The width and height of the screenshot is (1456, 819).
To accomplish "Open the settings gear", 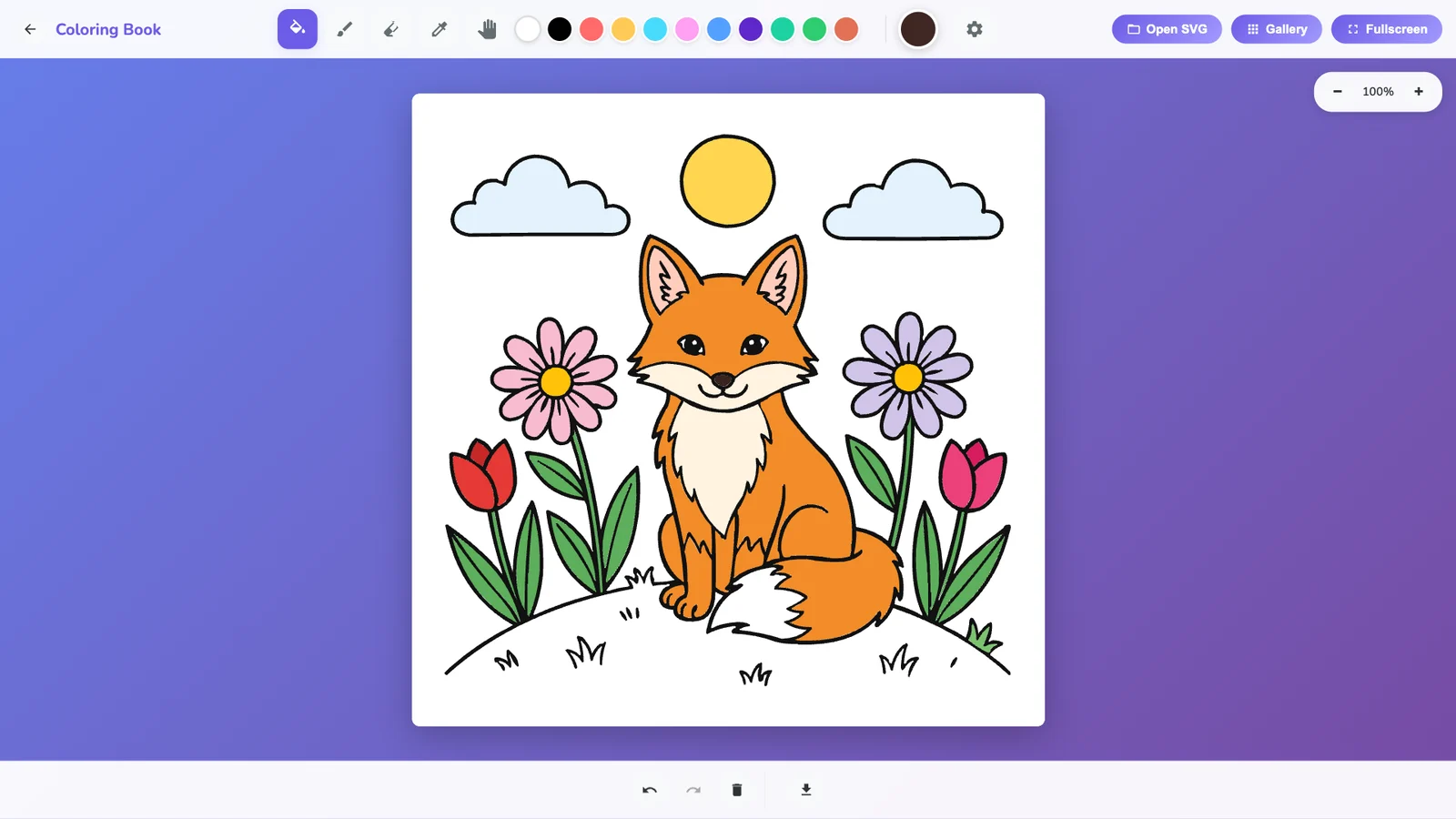I will 975,29.
